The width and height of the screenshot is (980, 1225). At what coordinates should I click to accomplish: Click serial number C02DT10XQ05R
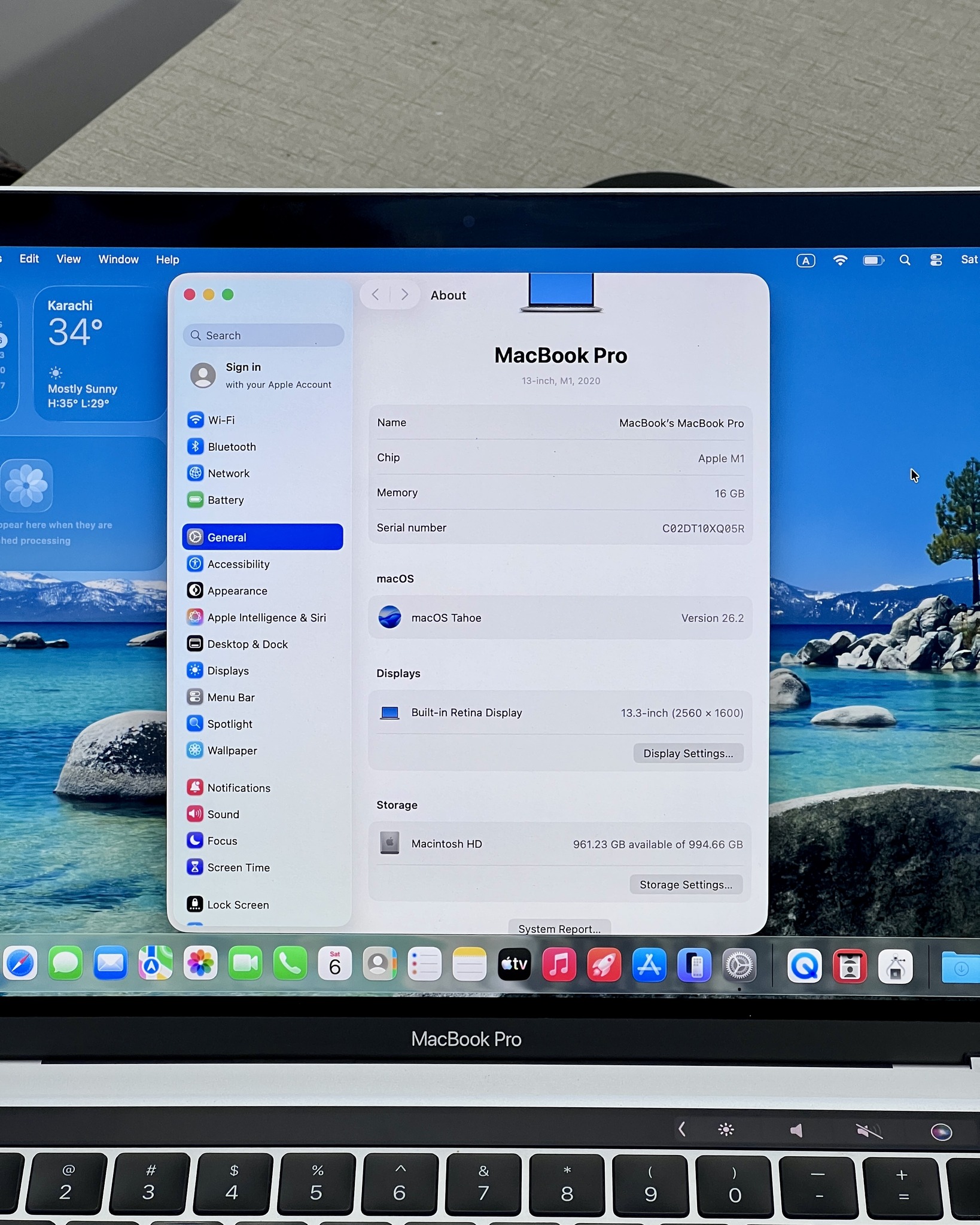click(x=703, y=528)
